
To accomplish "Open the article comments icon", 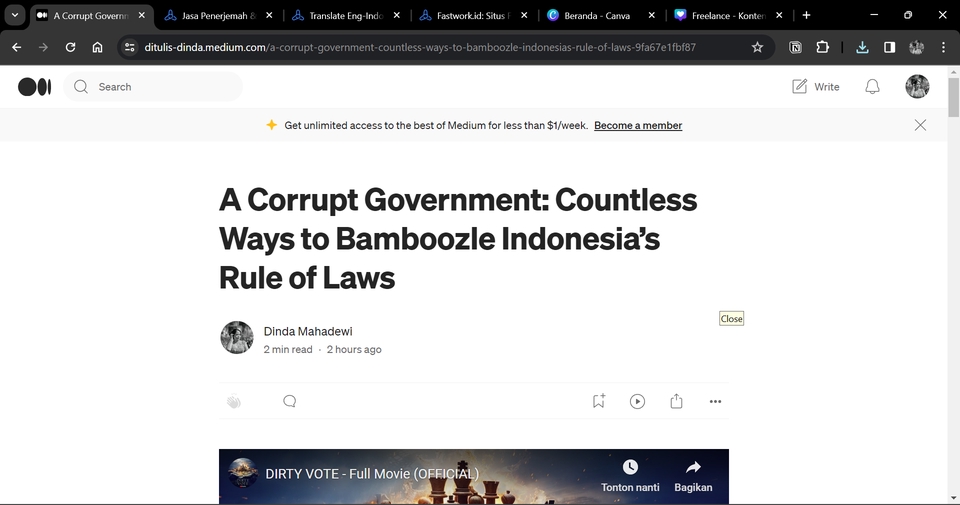I will (x=290, y=401).
